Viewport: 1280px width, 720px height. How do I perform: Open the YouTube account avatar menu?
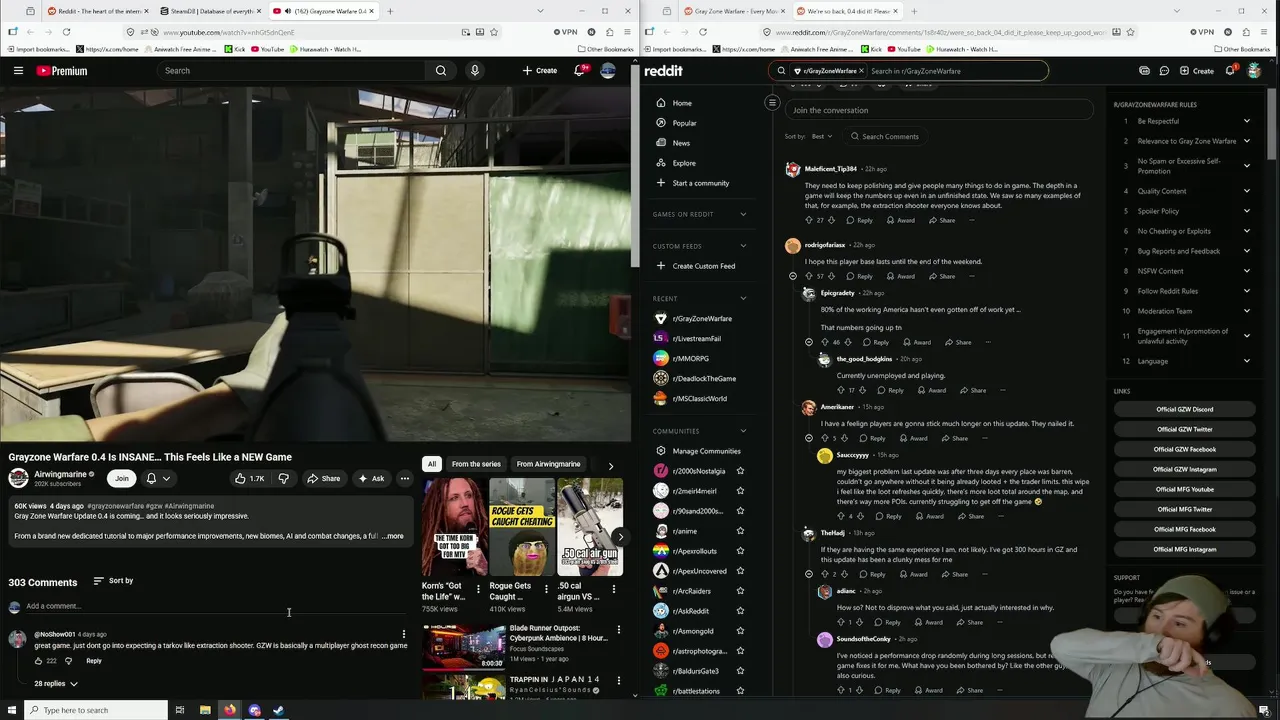click(x=608, y=71)
